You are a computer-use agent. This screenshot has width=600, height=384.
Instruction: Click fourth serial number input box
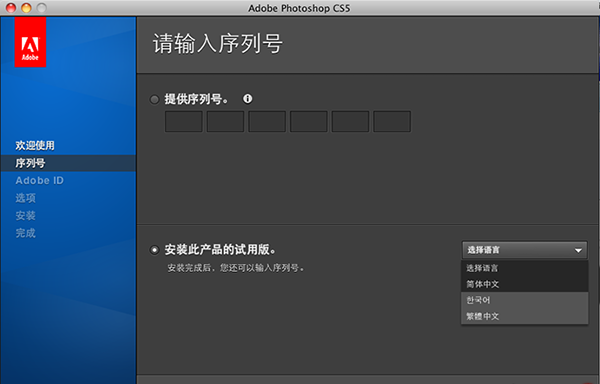pos(309,122)
